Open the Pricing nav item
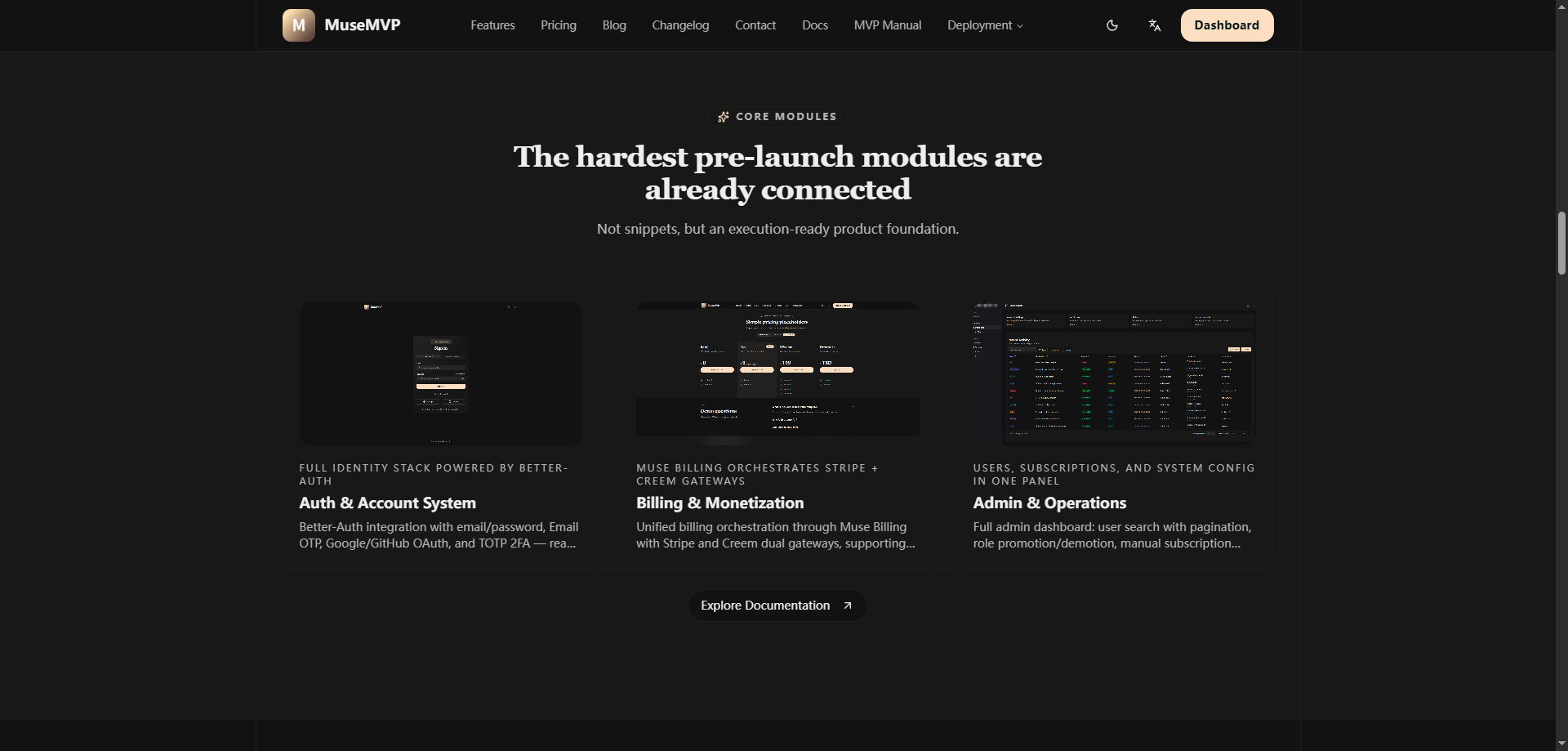 pos(558,25)
